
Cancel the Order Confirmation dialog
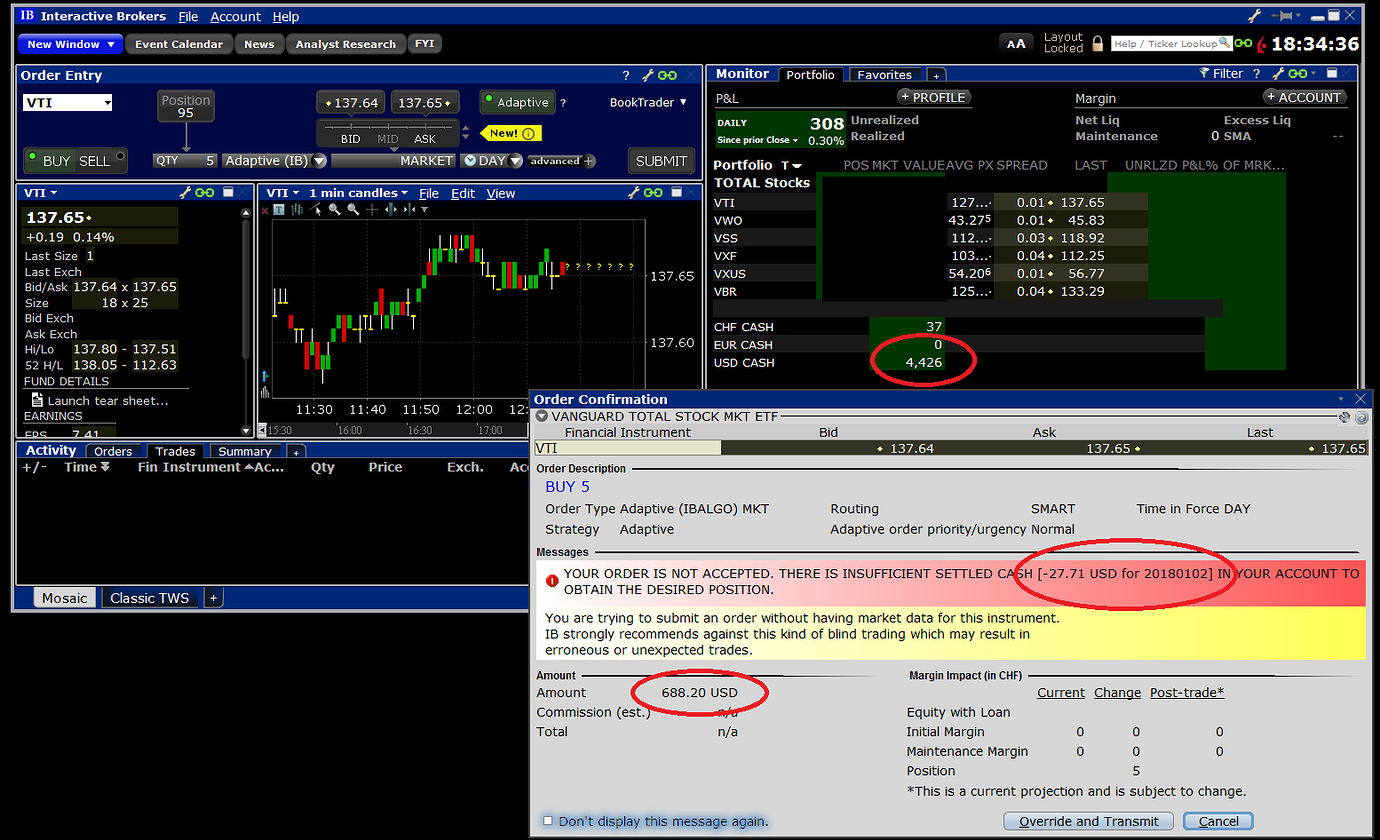point(1218,821)
